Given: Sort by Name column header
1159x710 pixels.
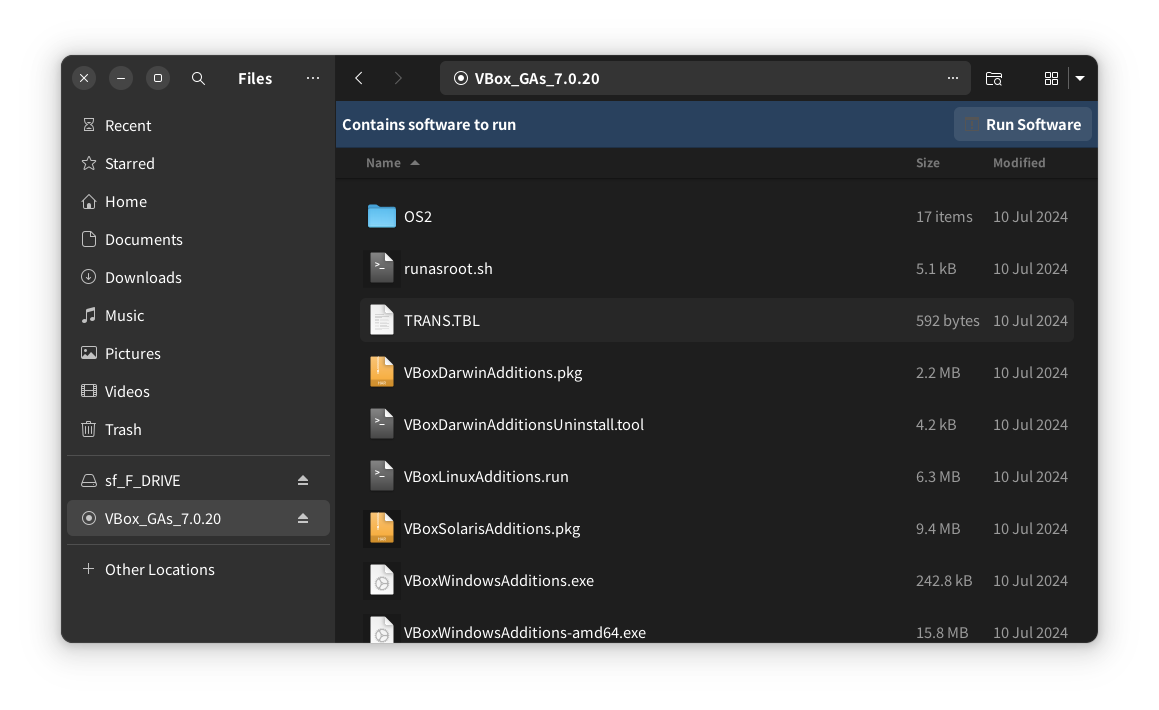Looking at the screenshot, I should (392, 163).
